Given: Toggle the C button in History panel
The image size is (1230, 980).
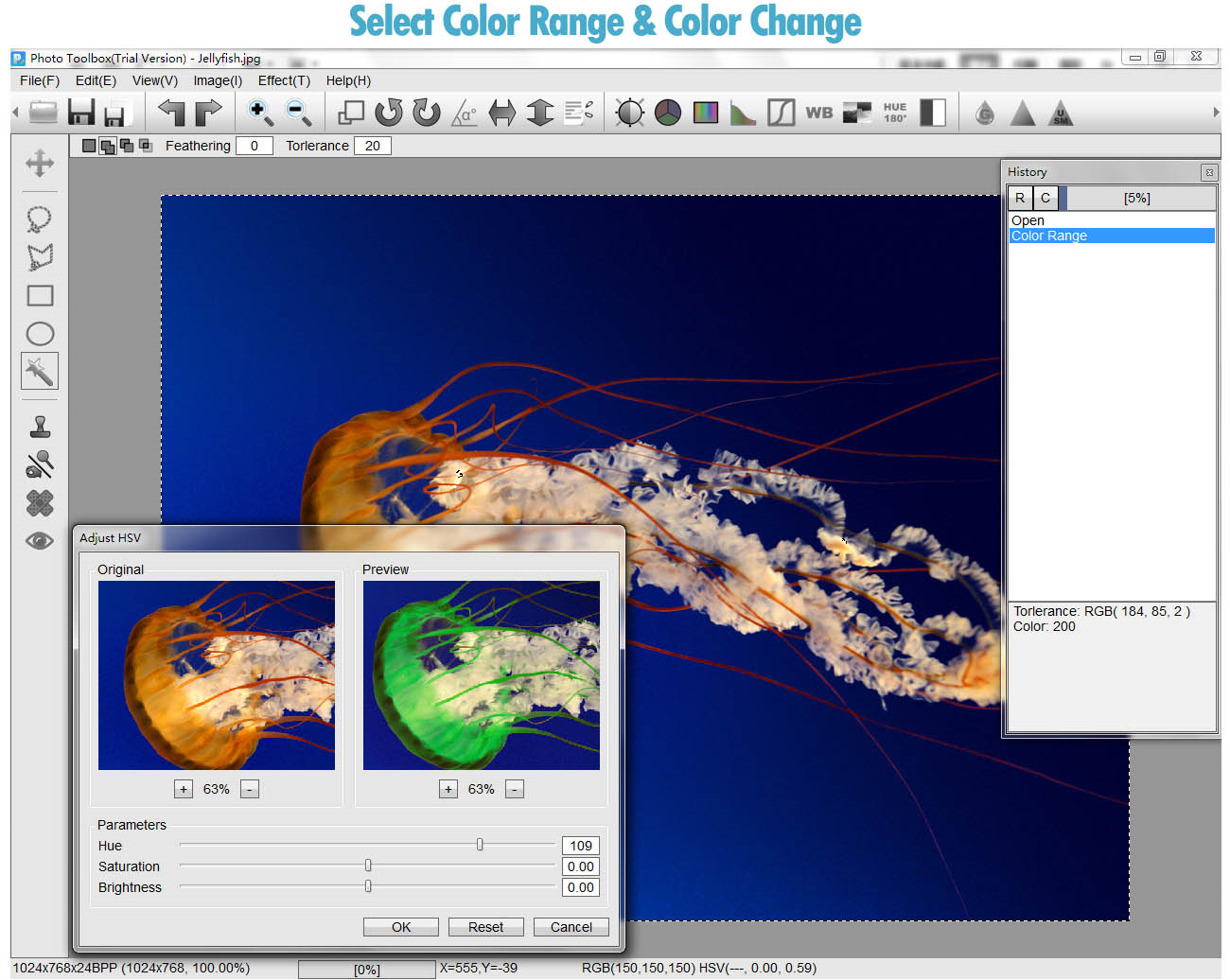Looking at the screenshot, I should [x=1045, y=198].
